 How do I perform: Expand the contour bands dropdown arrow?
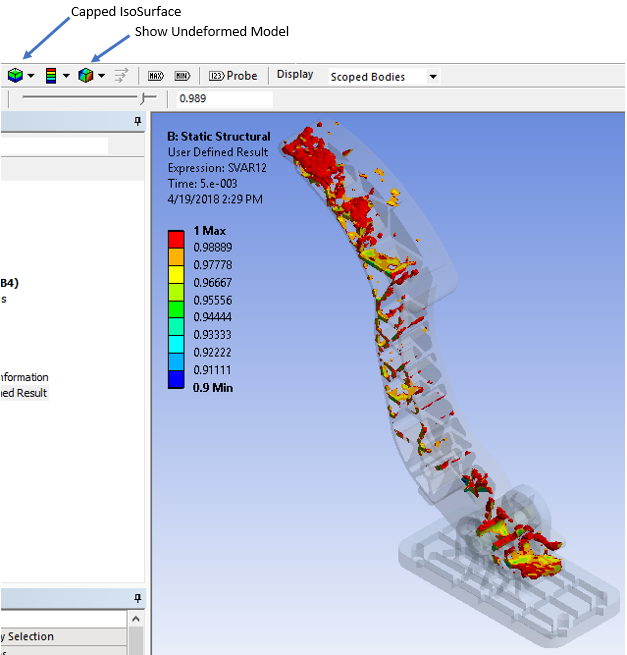(x=66, y=76)
